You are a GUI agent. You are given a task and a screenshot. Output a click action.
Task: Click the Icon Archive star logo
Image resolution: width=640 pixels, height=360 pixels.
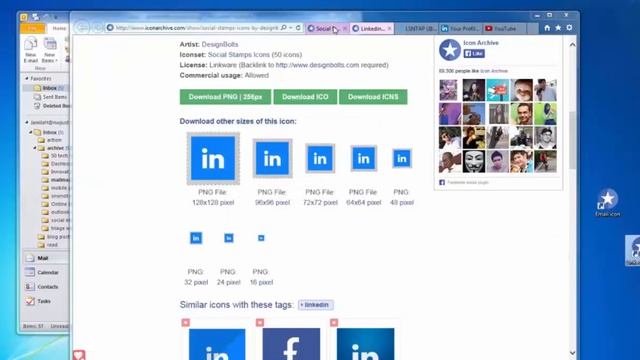(x=450, y=50)
